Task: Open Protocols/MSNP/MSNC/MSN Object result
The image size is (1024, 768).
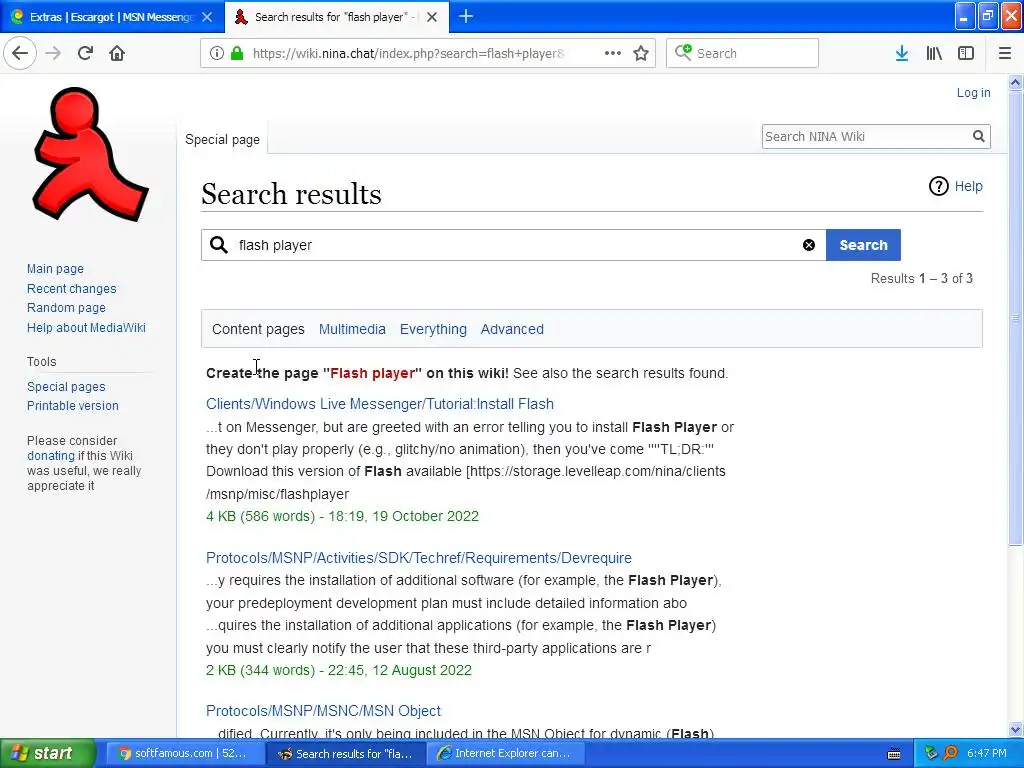Action: point(323,711)
